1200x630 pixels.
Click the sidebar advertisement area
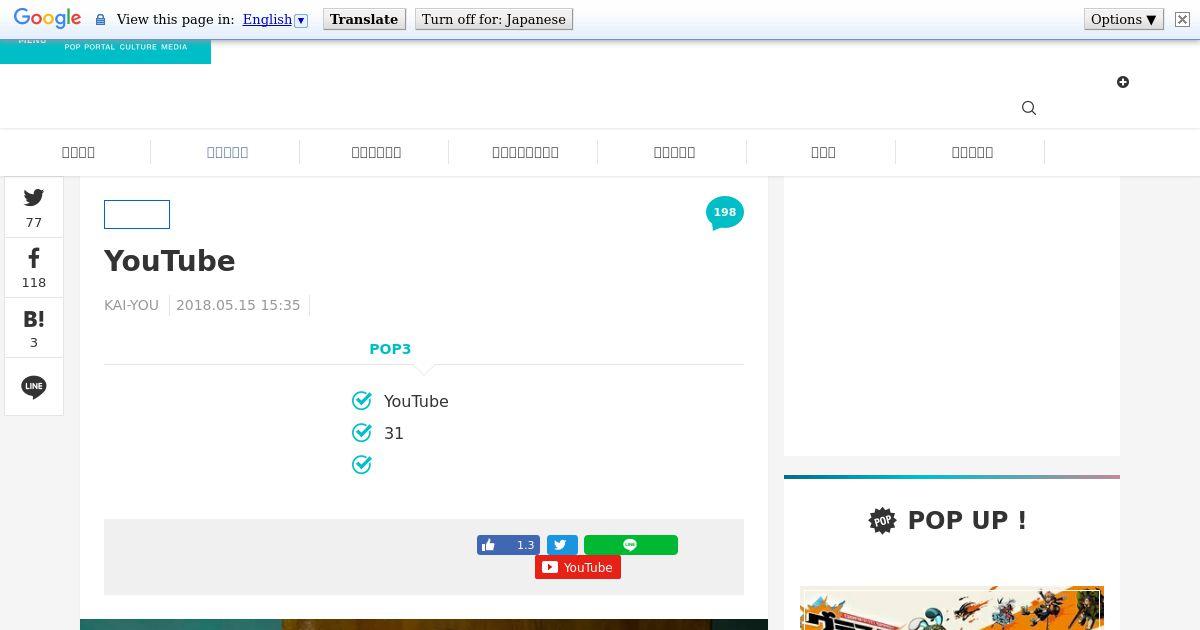click(x=952, y=316)
